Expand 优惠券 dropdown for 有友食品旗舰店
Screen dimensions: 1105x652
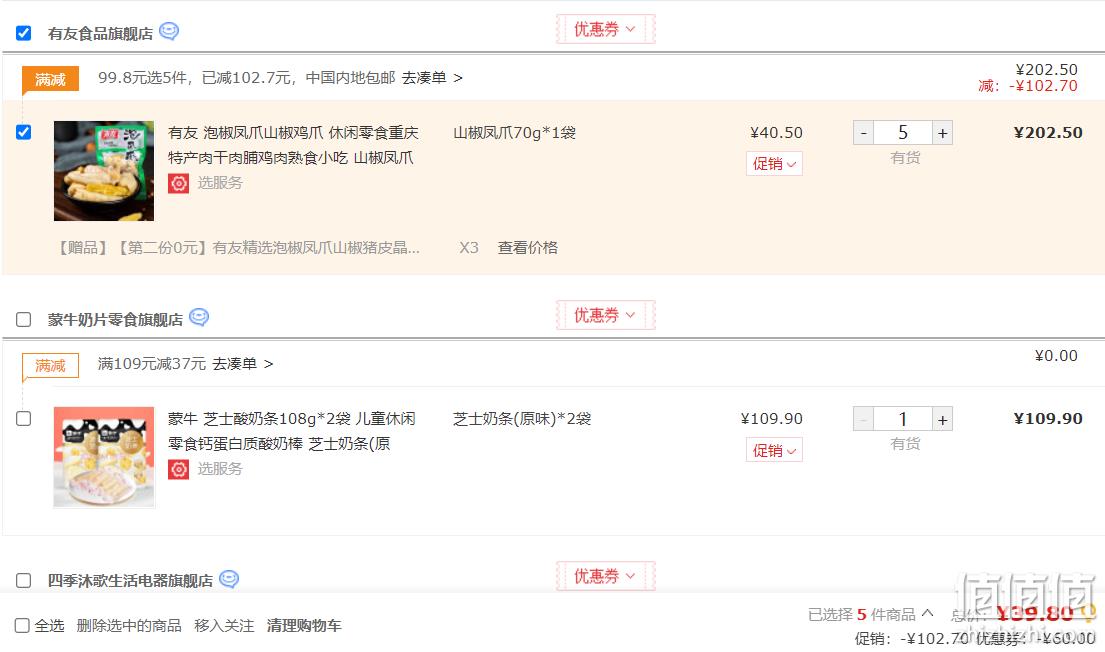(x=605, y=29)
